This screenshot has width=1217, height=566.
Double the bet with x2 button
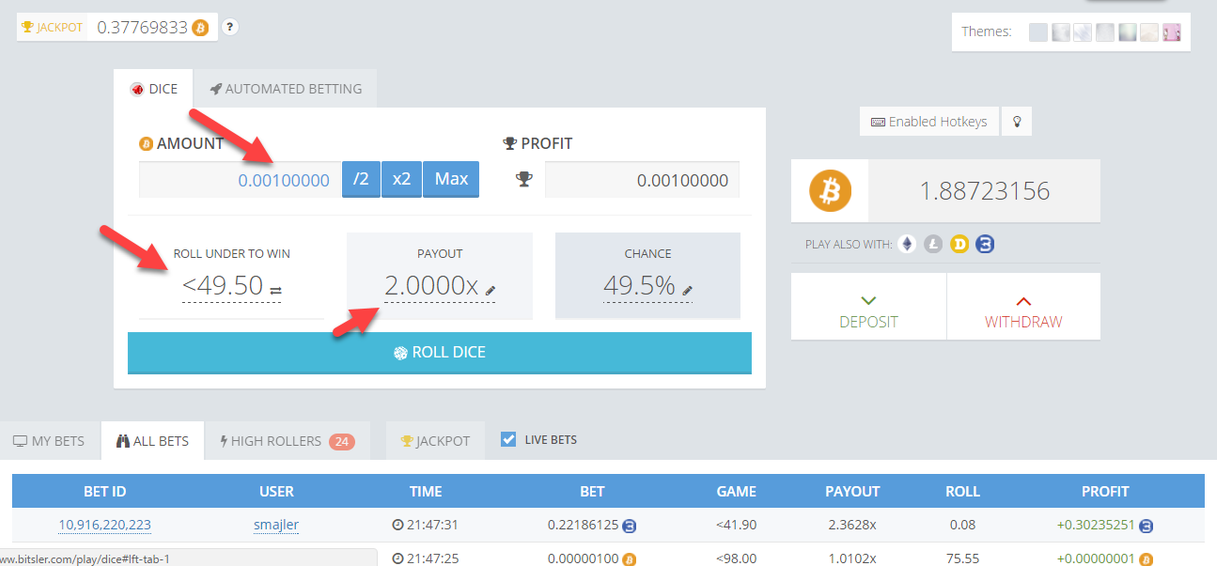click(401, 179)
